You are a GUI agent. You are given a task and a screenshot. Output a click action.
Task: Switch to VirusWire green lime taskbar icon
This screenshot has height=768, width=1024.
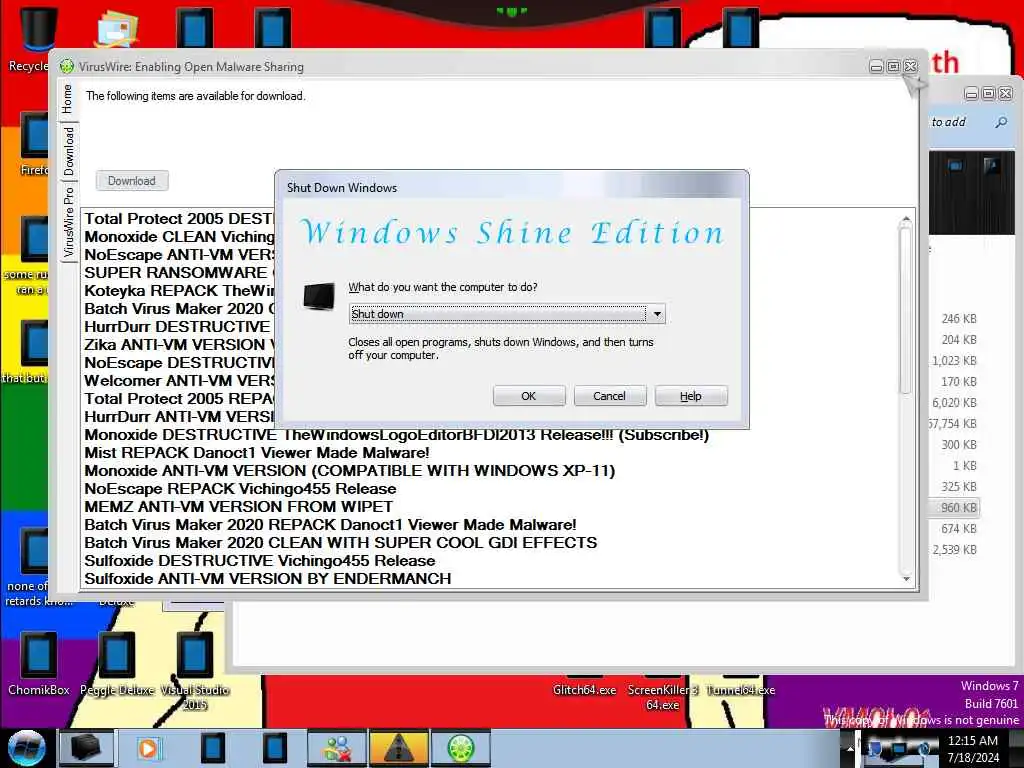click(x=460, y=748)
